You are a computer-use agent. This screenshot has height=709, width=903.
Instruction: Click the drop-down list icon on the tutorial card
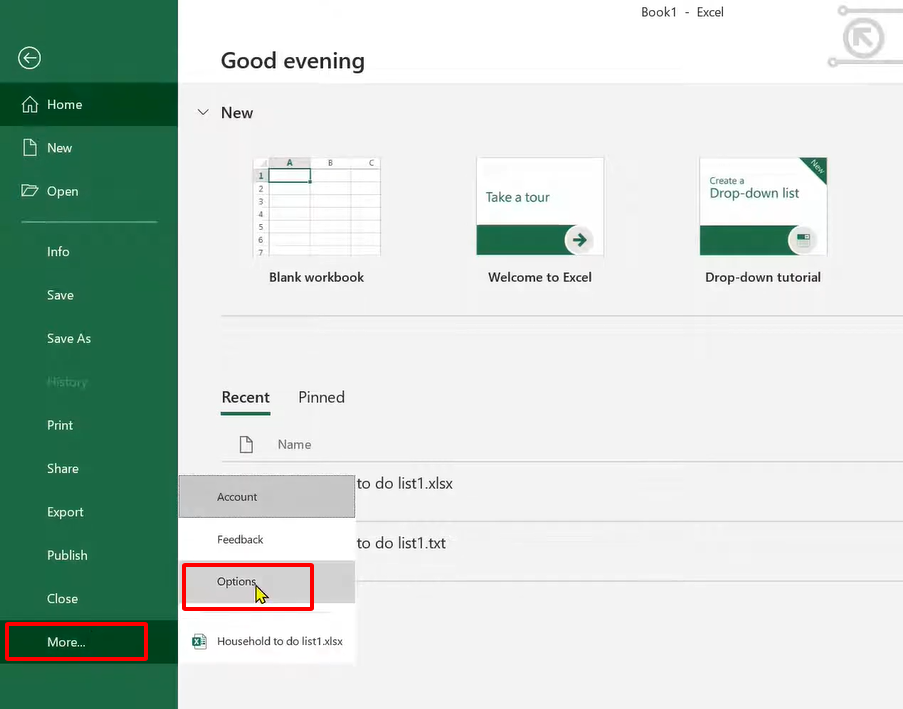point(803,240)
